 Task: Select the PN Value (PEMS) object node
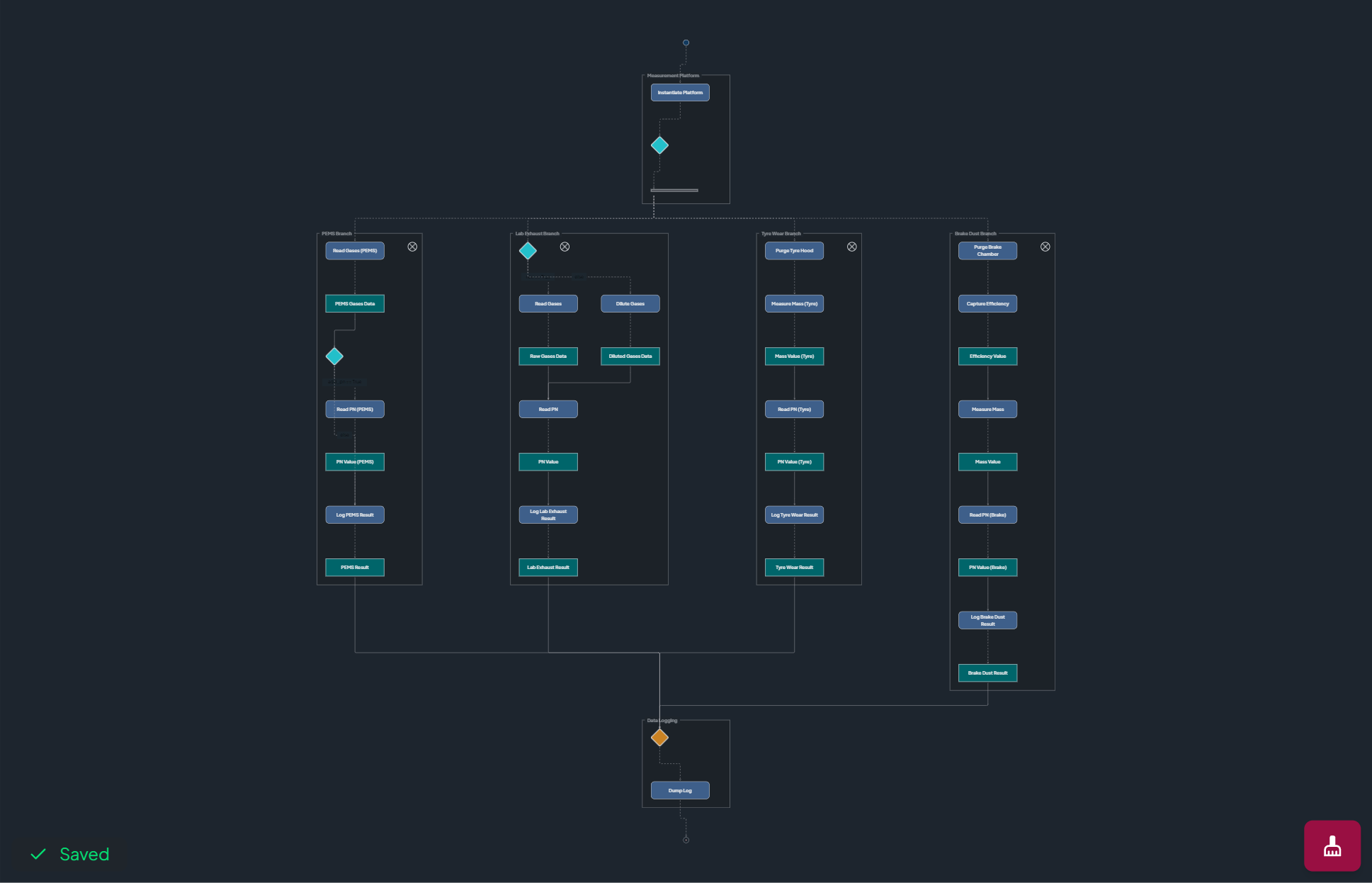(x=355, y=462)
